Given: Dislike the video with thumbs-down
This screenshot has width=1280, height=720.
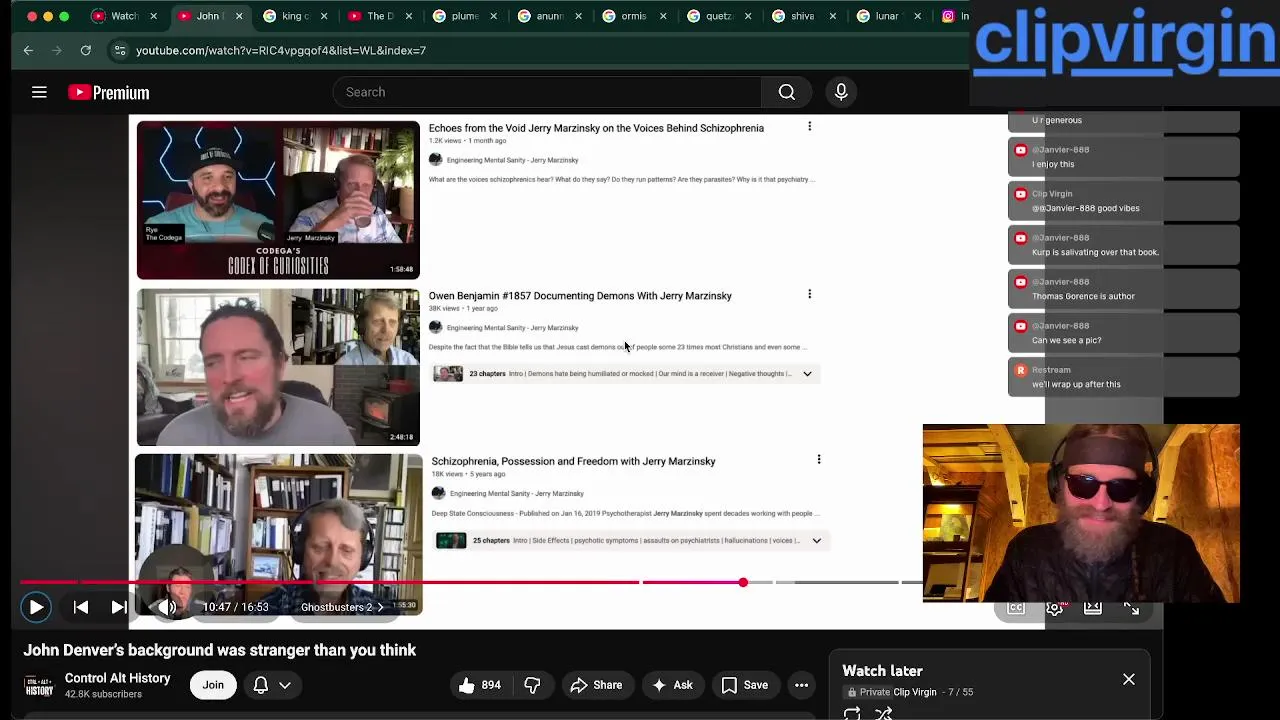Looking at the screenshot, I should 532,685.
